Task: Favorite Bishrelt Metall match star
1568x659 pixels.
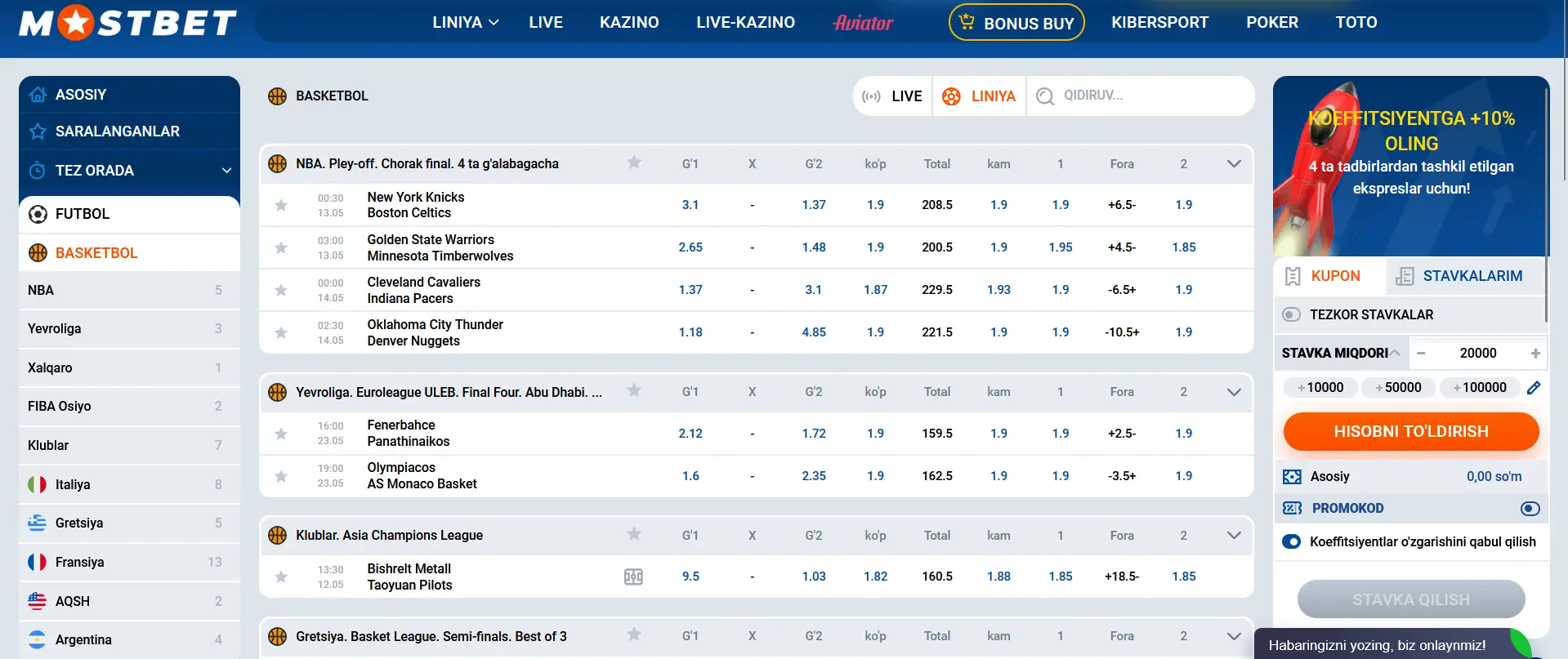Action: point(281,577)
